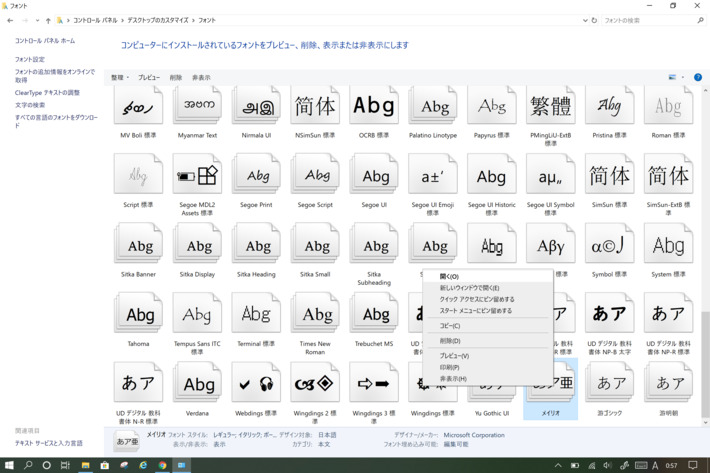
Task: Click the フォントの検索 search field
Action: pos(648,20)
